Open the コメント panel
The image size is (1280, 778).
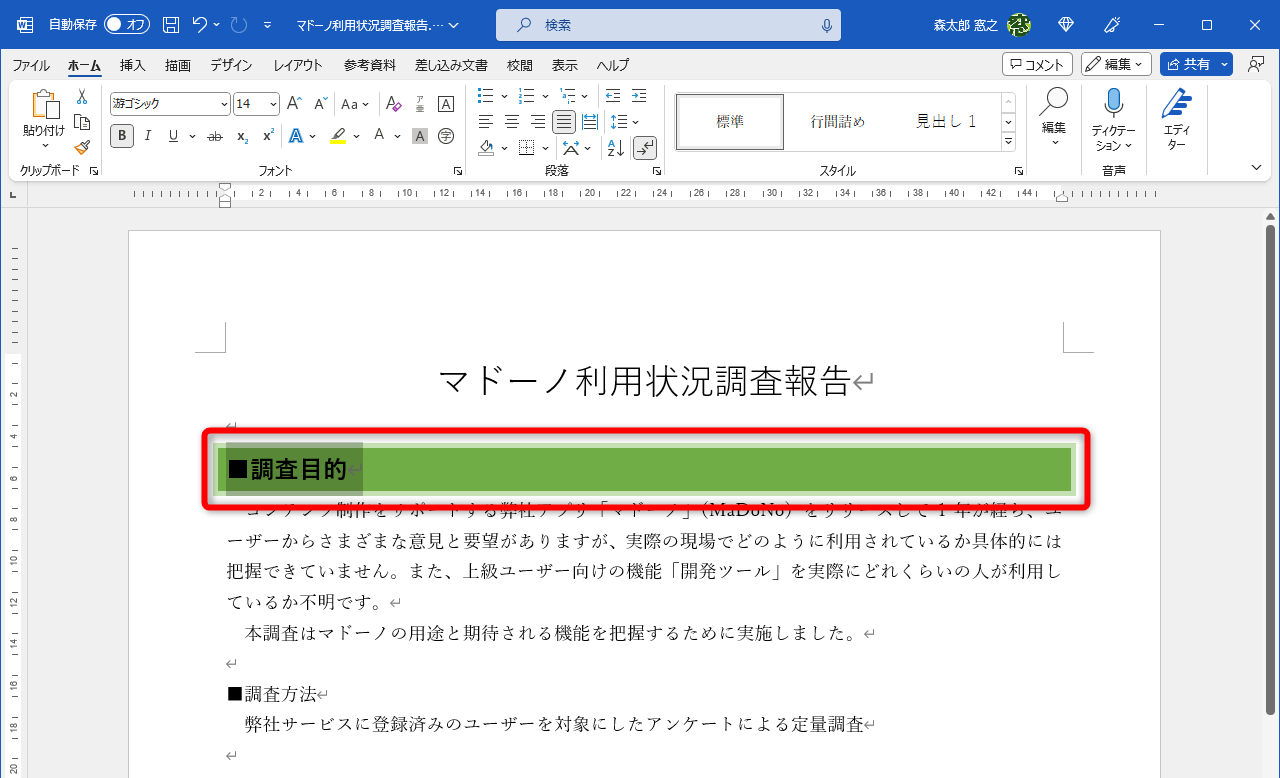1036,64
